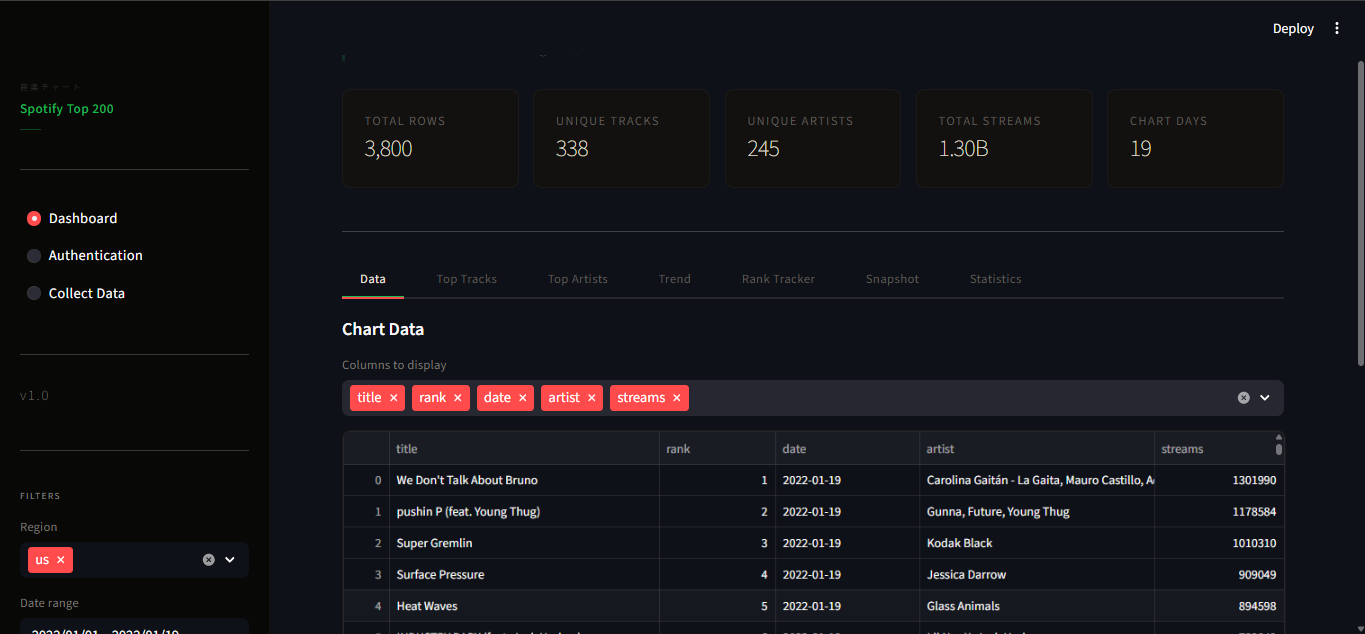View the Trend tab
Screen dimensions: 1365x634
pos(674,279)
